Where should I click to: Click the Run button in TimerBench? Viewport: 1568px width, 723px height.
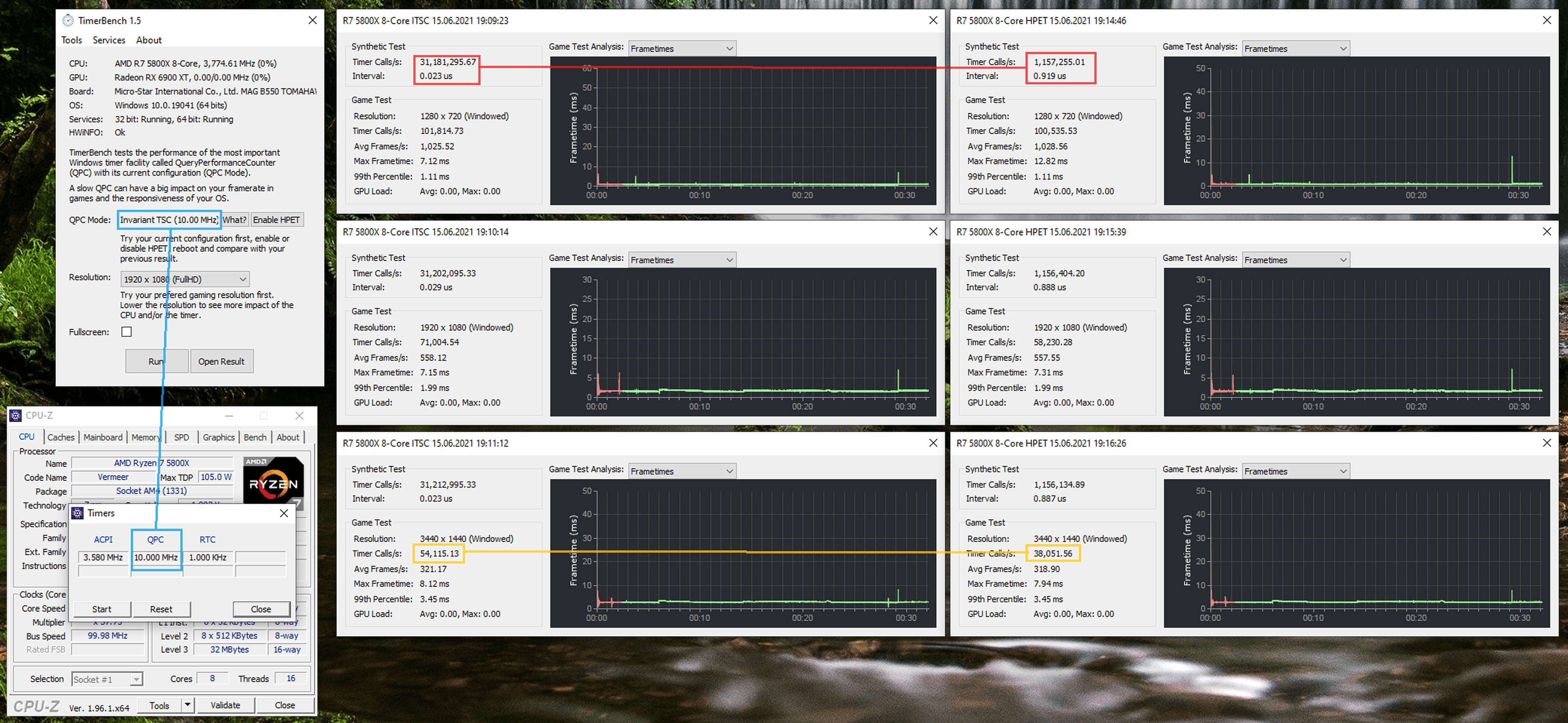pos(156,361)
